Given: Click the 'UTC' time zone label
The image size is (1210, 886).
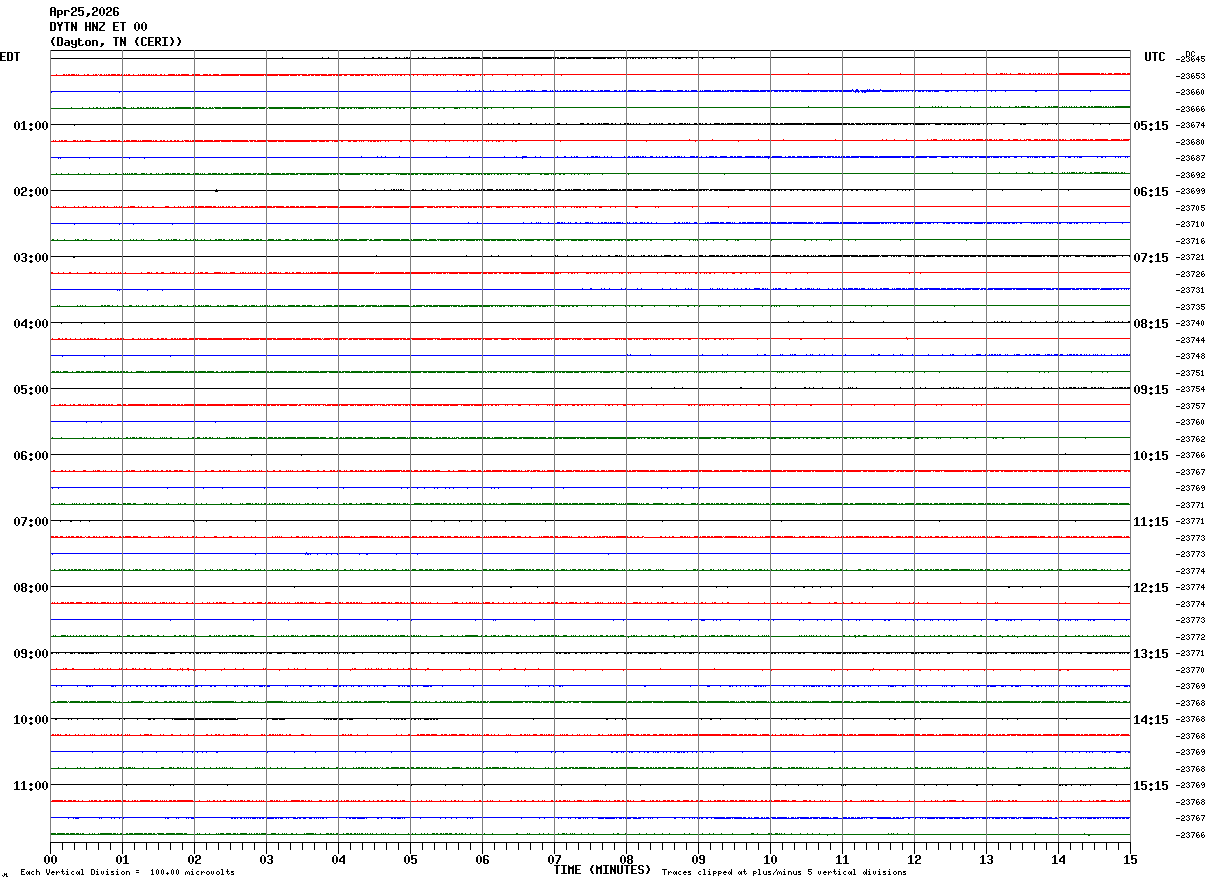Looking at the screenshot, I should [1155, 57].
